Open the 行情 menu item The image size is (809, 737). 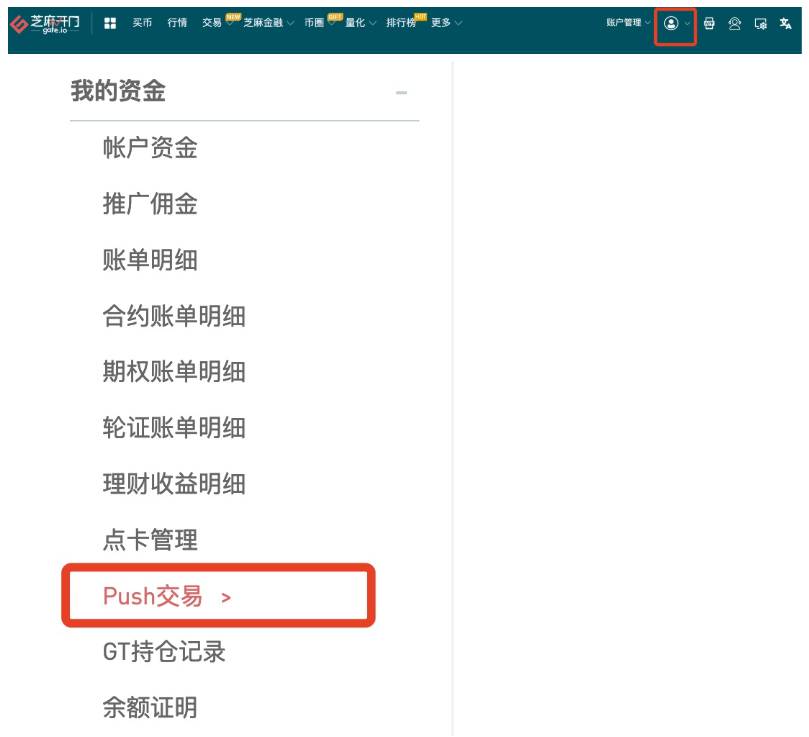click(177, 23)
